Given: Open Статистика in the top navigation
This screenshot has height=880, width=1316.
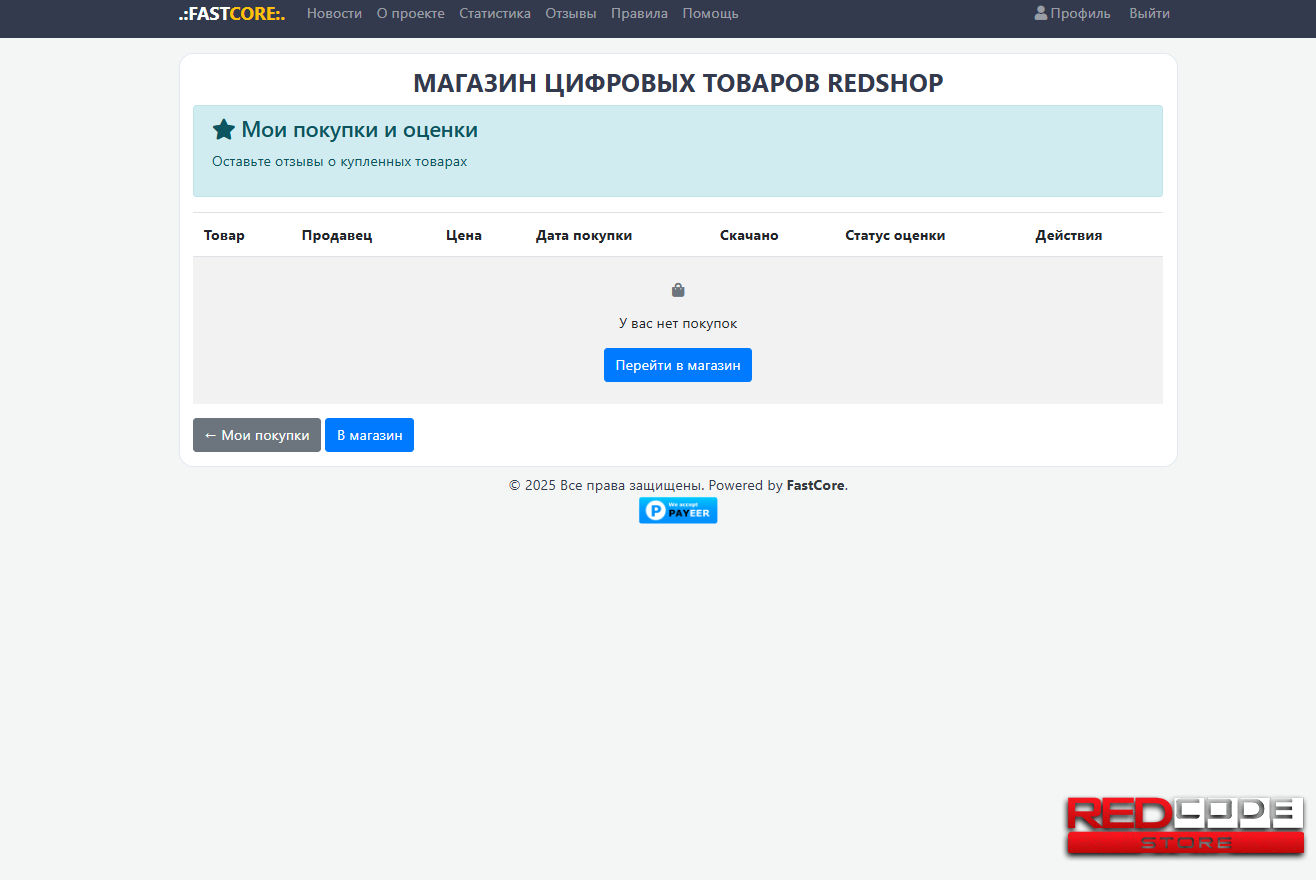Looking at the screenshot, I should pyautogui.click(x=495, y=14).
